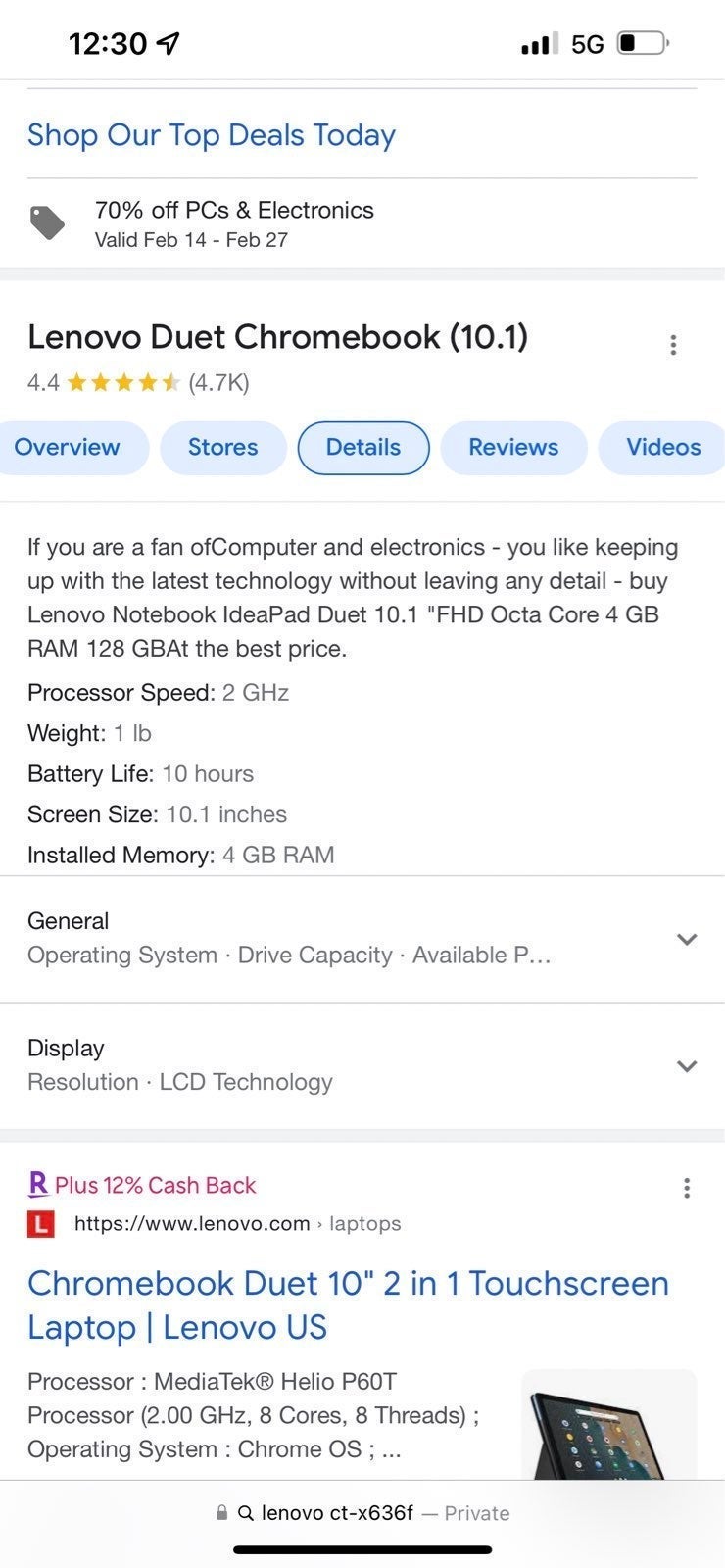Open the Reviews tab

tap(513, 448)
